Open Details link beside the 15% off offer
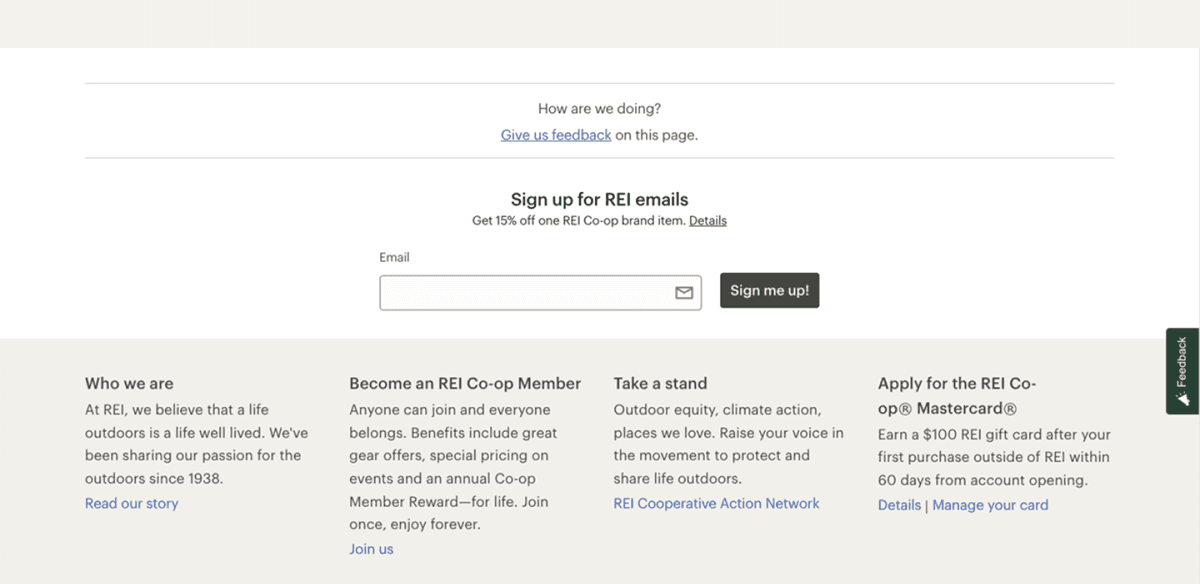The height and width of the screenshot is (584, 1200). click(707, 221)
